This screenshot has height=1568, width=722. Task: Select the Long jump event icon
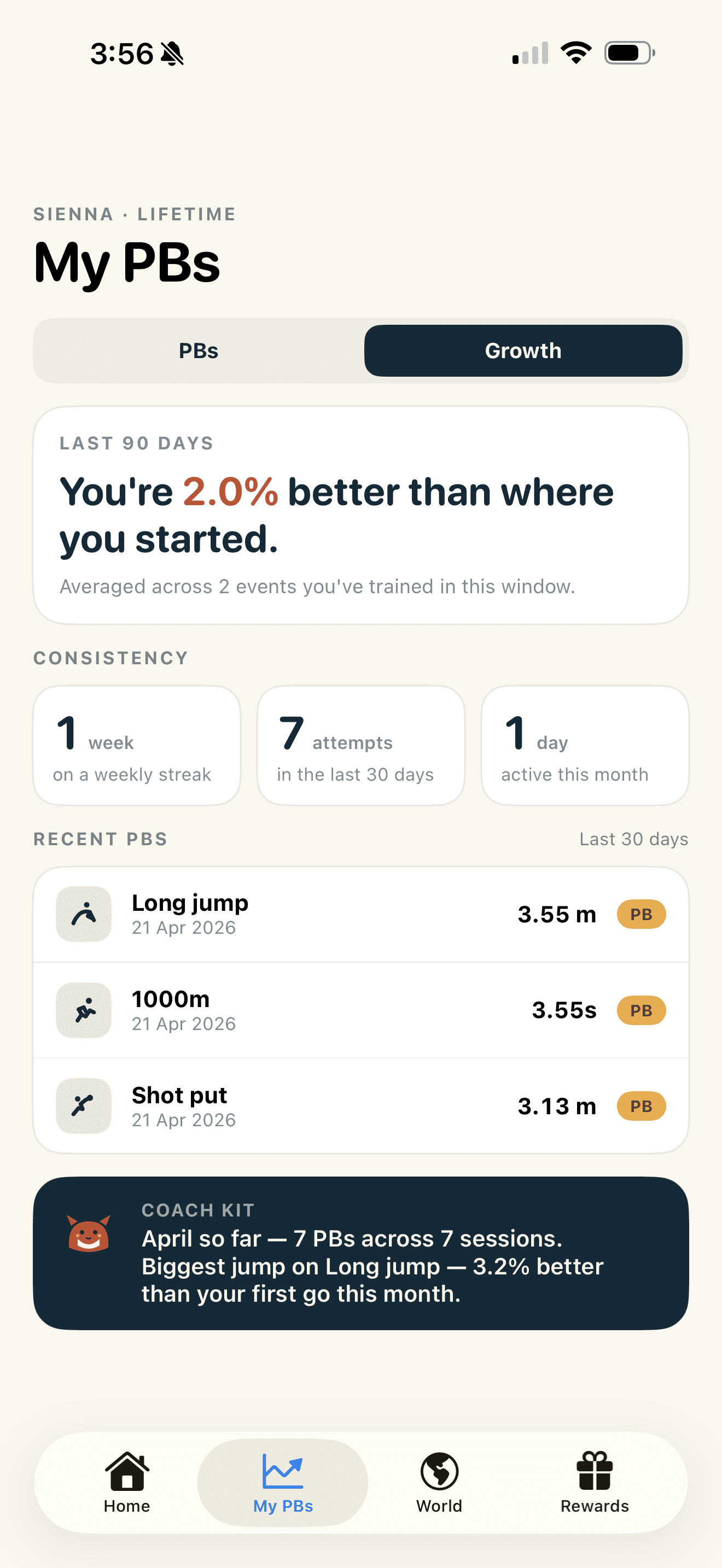pyautogui.click(x=83, y=914)
